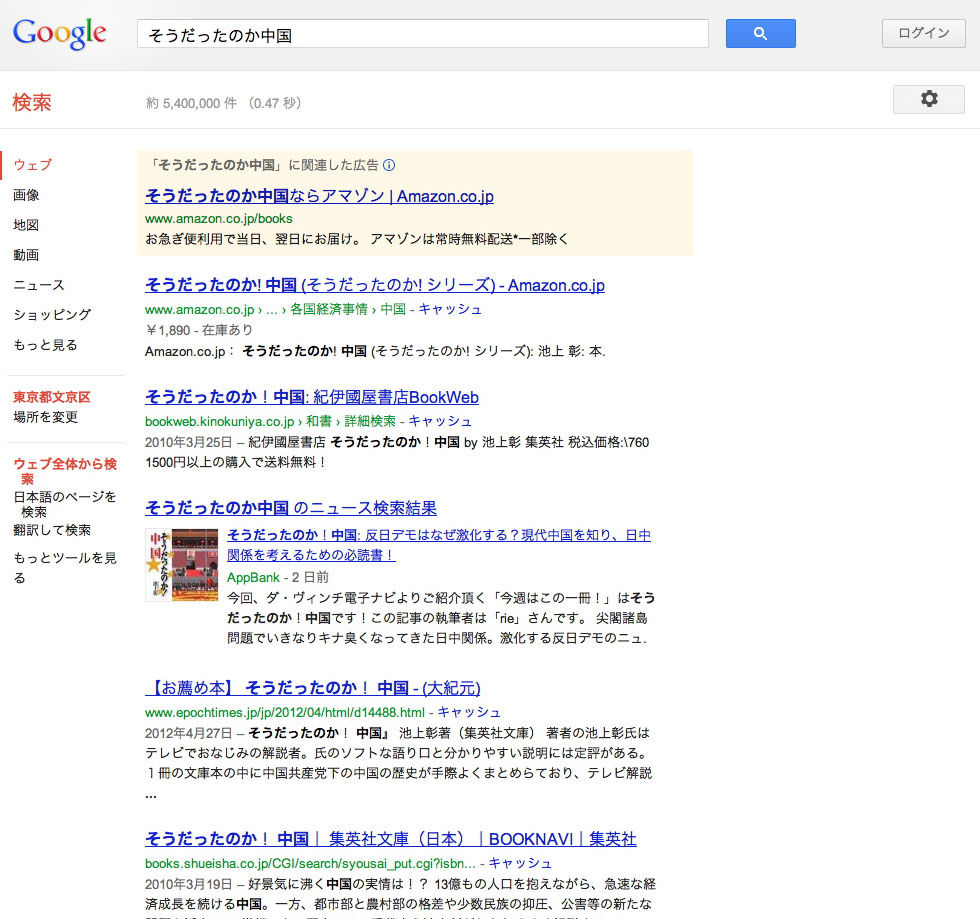
Task: Switch to 画像 results
Action: (26, 195)
